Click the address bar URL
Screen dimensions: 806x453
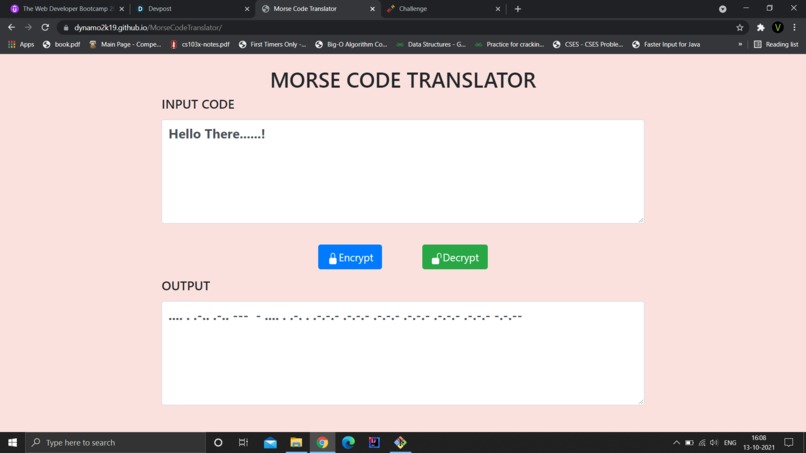tap(148, 28)
